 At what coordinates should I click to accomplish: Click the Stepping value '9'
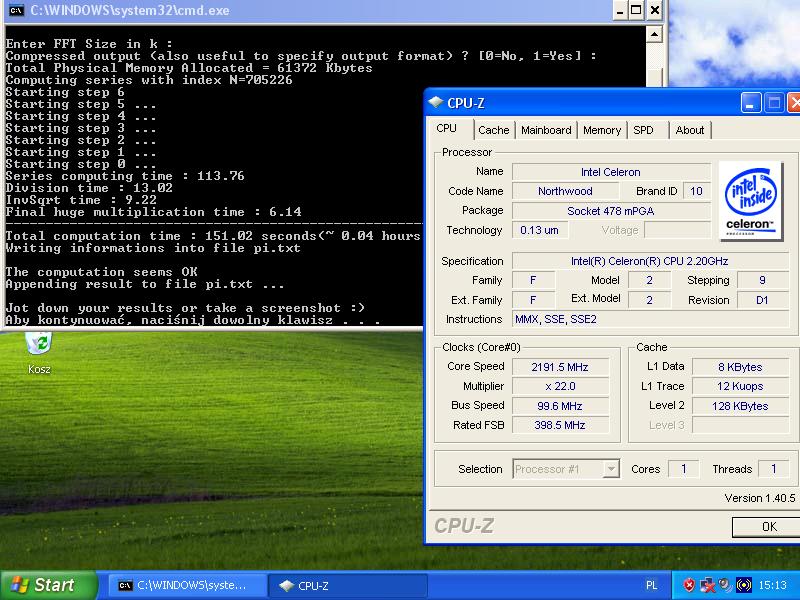tap(763, 280)
